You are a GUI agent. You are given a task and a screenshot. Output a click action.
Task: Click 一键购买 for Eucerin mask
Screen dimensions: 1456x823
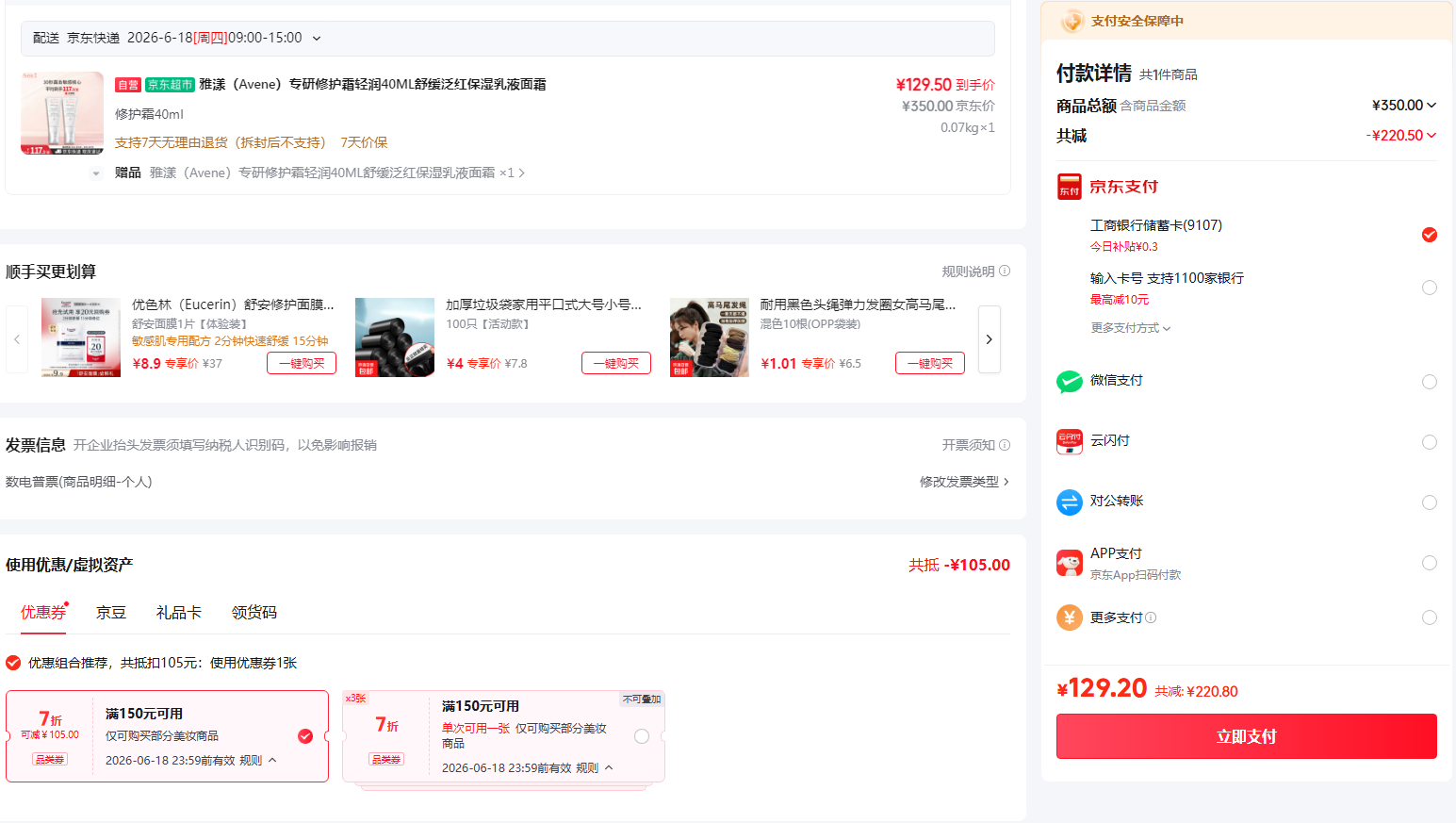click(302, 363)
